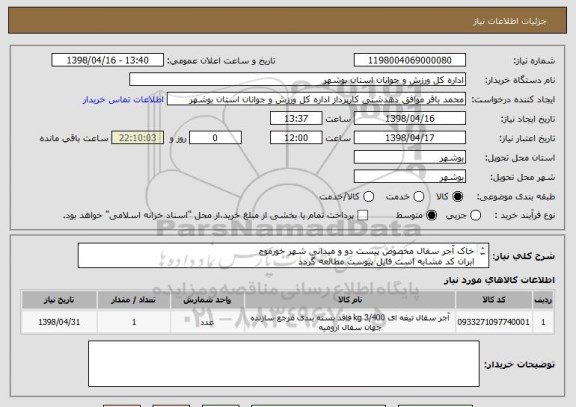Click the general need description text box
Screen dimensions: 576x407
283,256
